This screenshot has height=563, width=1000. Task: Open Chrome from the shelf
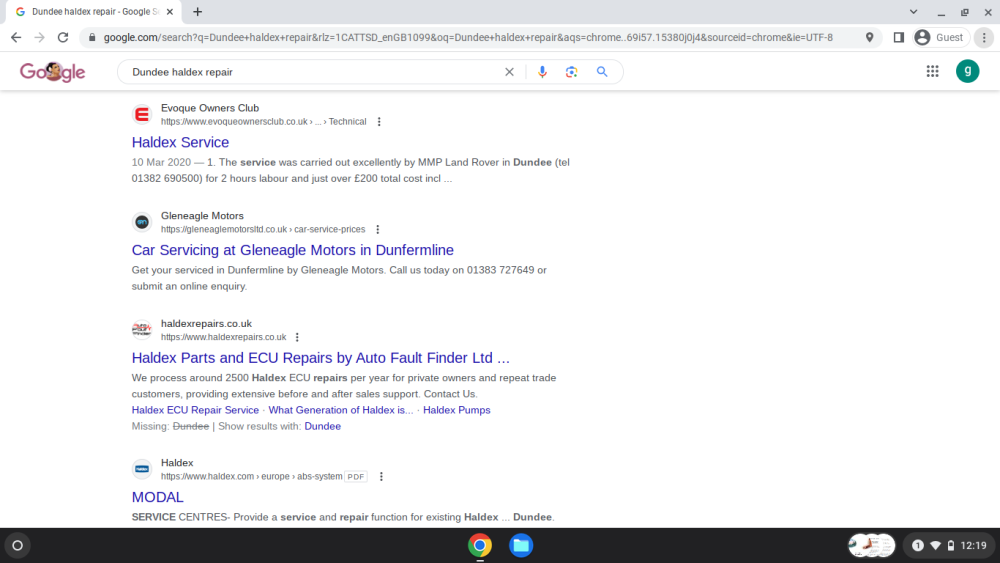click(480, 545)
